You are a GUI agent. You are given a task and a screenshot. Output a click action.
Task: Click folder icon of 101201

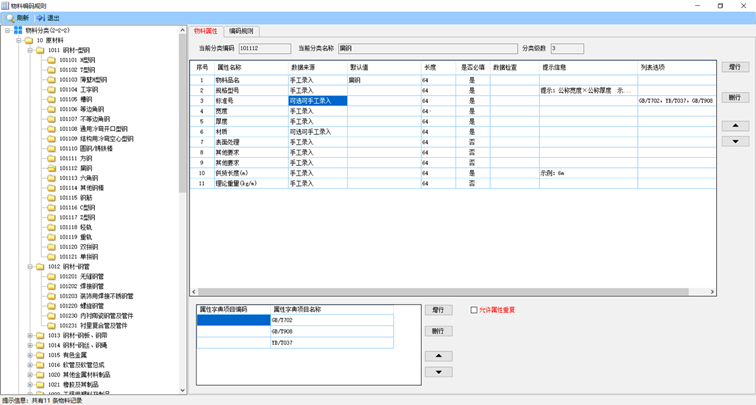tap(52, 277)
